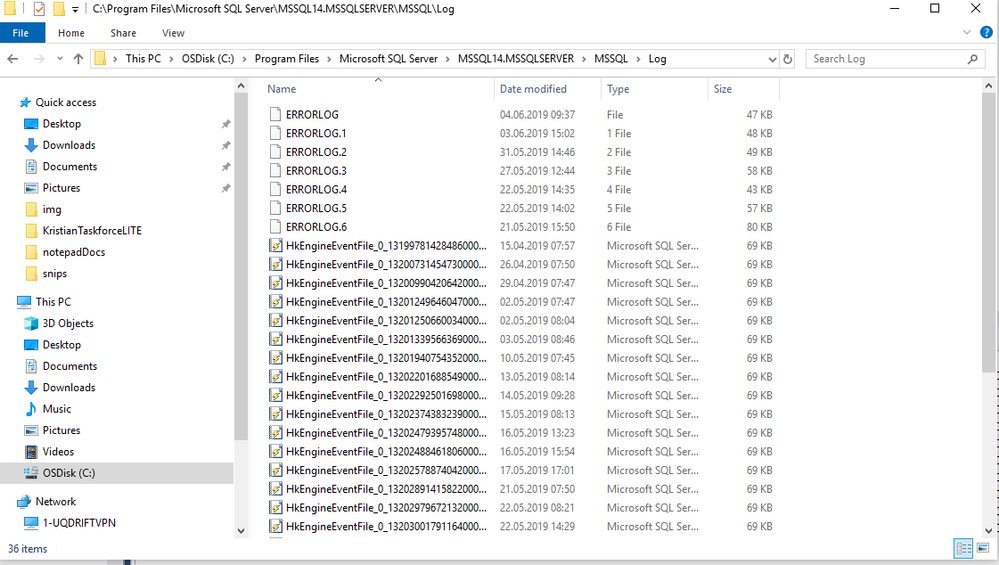Refresh the Log folder view
Screen dimensions: 999x565
pyautogui.click(x=787, y=59)
